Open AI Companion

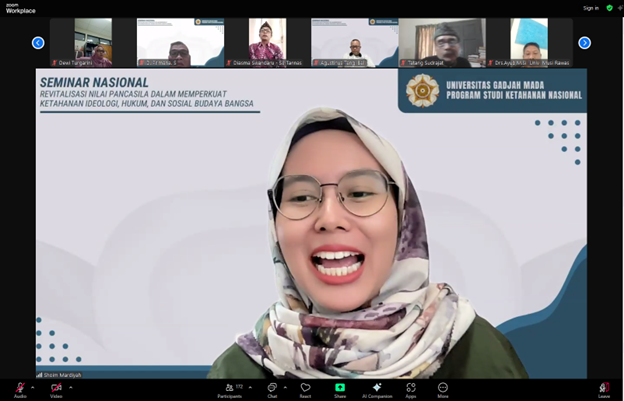click(x=376, y=388)
